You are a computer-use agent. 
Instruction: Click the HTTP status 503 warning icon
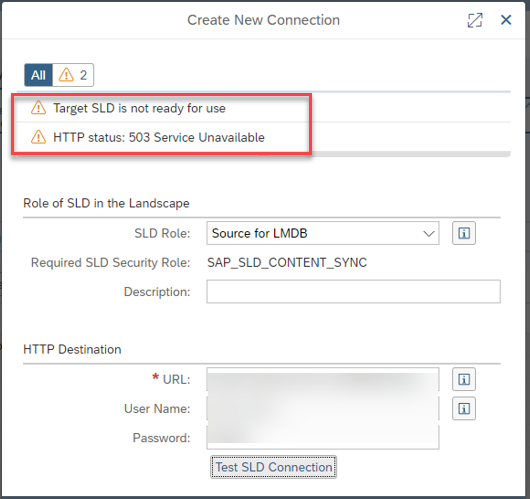(x=38, y=137)
